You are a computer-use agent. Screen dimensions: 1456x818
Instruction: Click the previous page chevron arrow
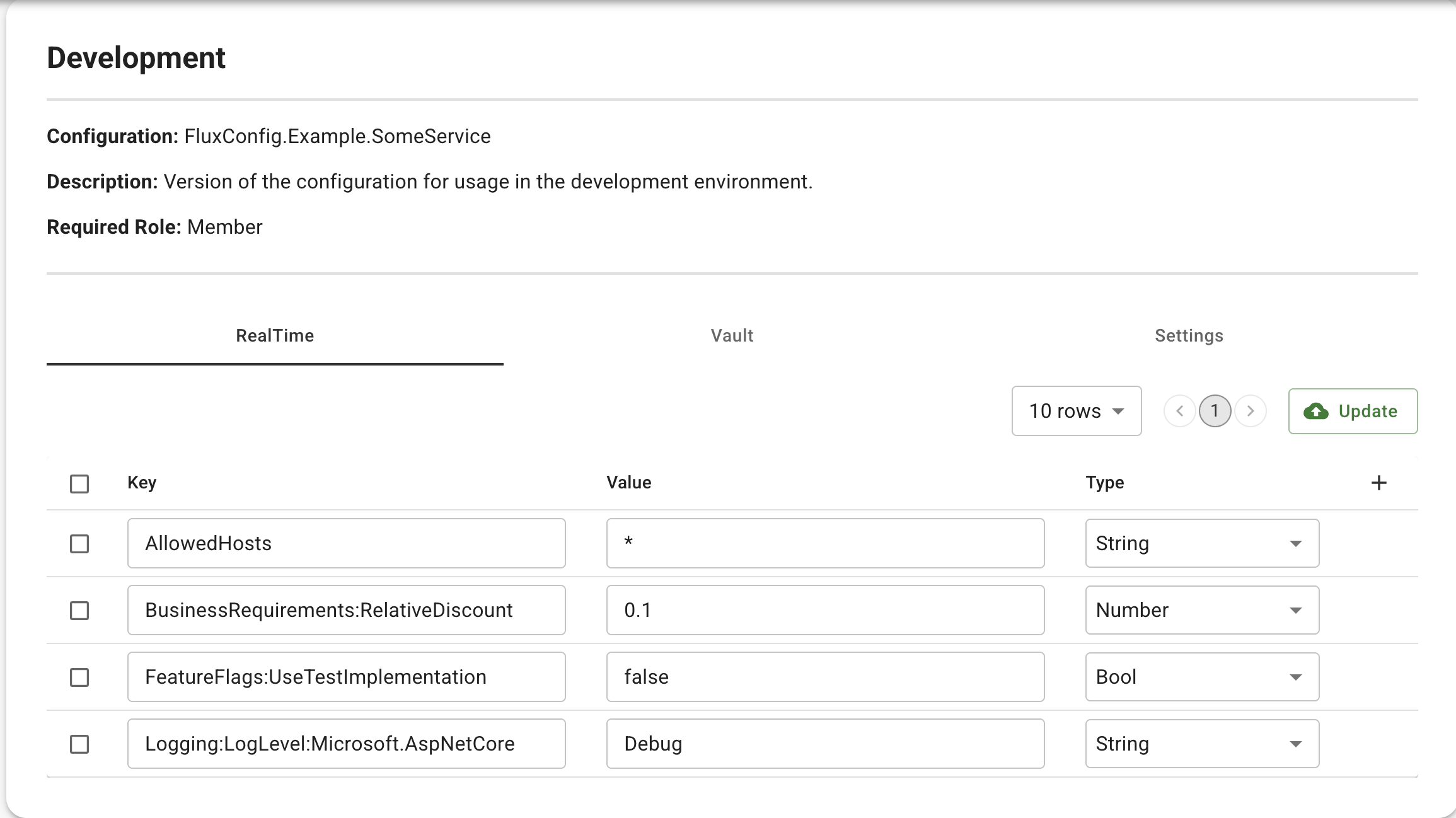(1179, 412)
